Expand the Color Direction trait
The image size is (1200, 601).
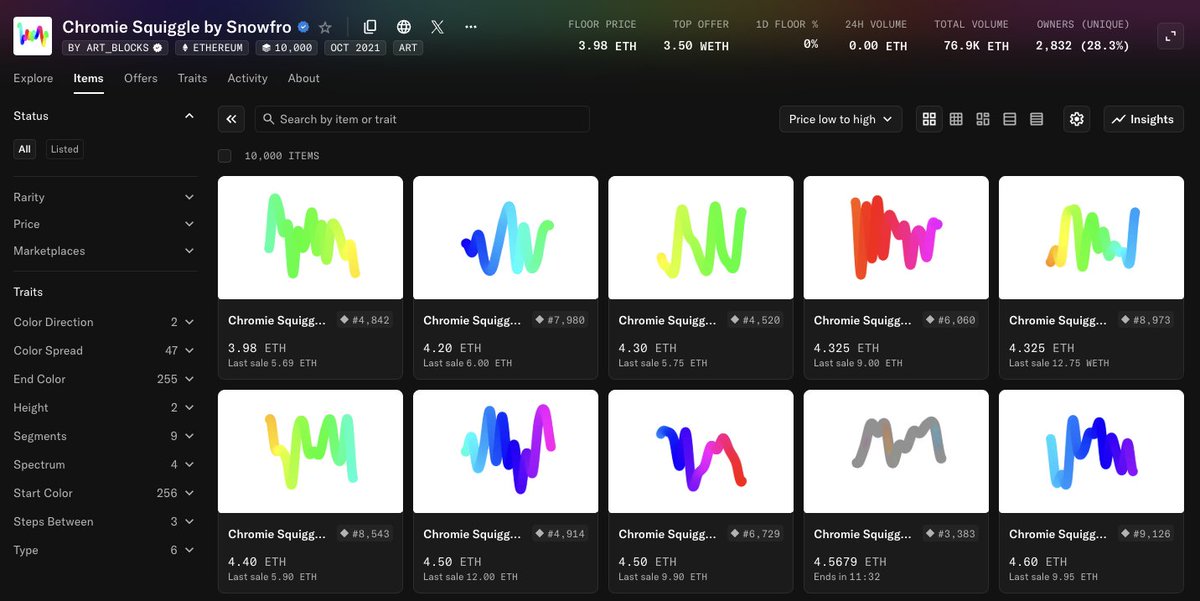(105, 322)
